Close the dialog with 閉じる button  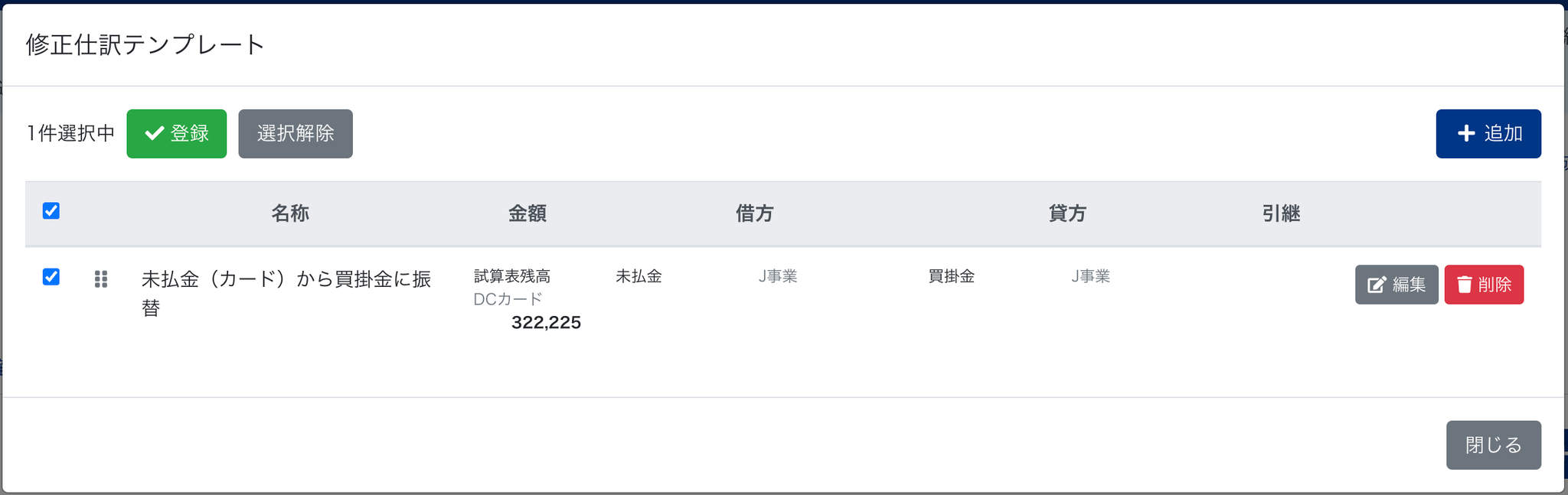tap(1494, 445)
